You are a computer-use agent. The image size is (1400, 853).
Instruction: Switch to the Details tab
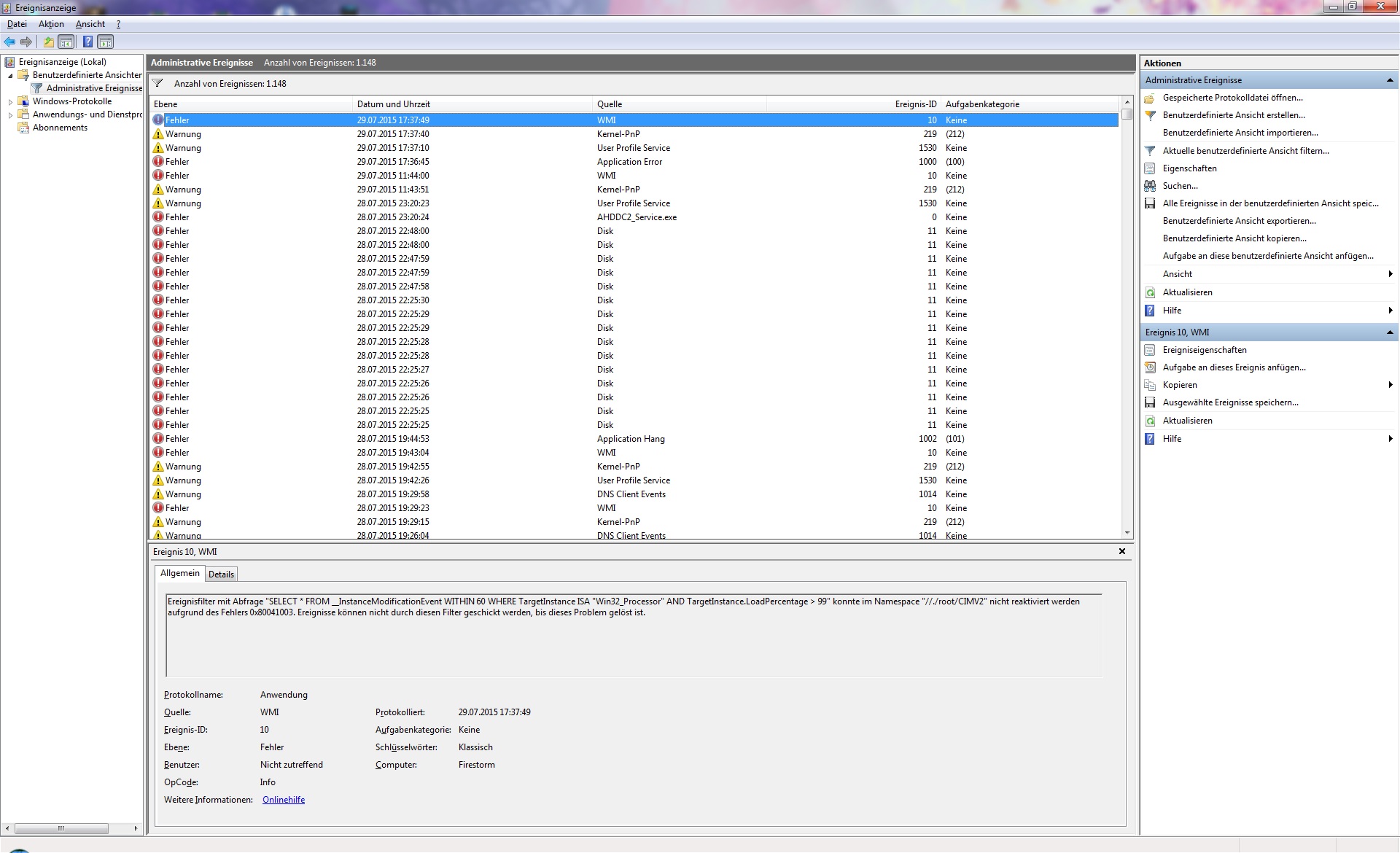tap(221, 574)
